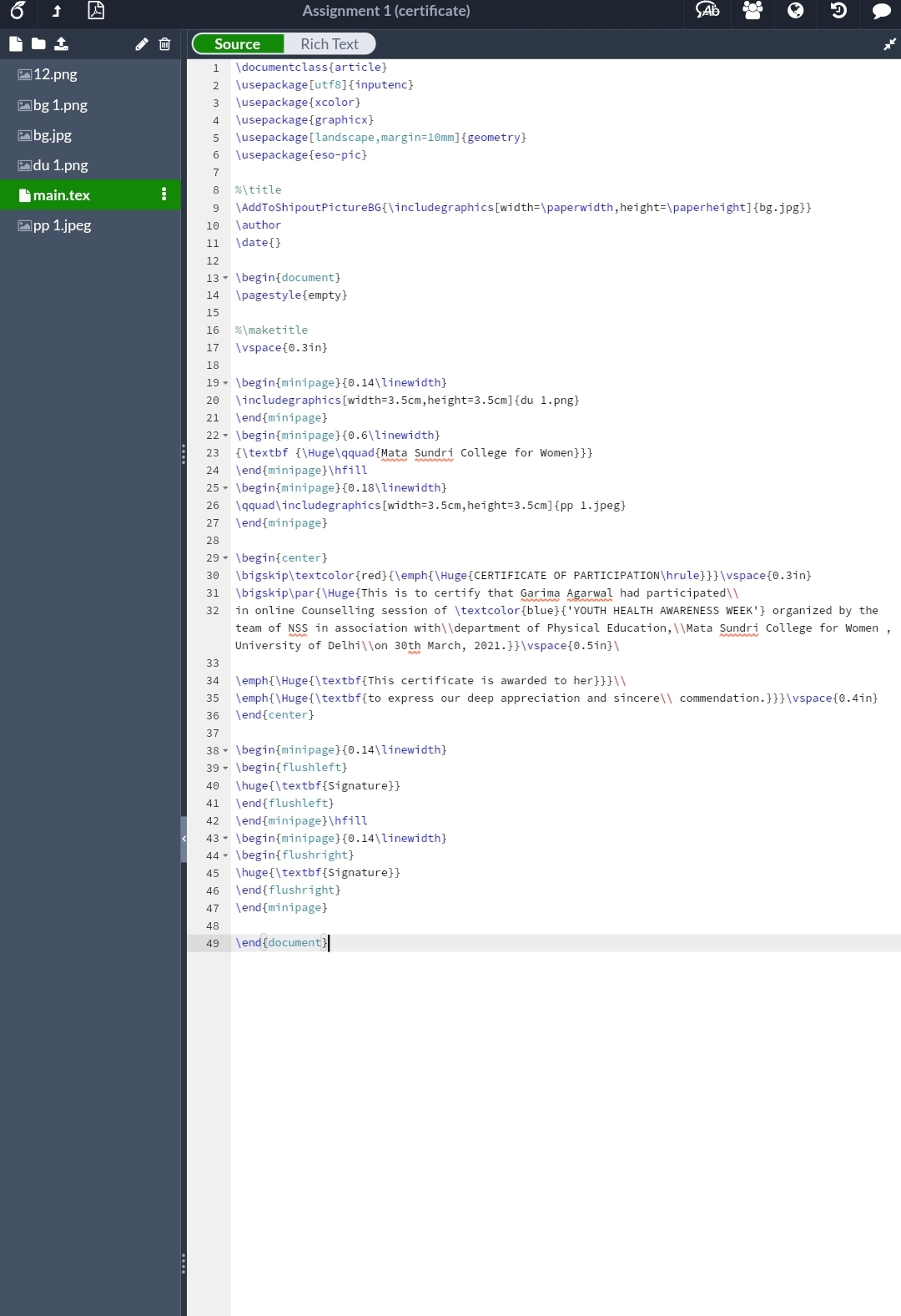Open main.tex three-dot options menu
The height and width of the screenshot is (1316, 901).
pyautogui.click(x=164, y=194)
